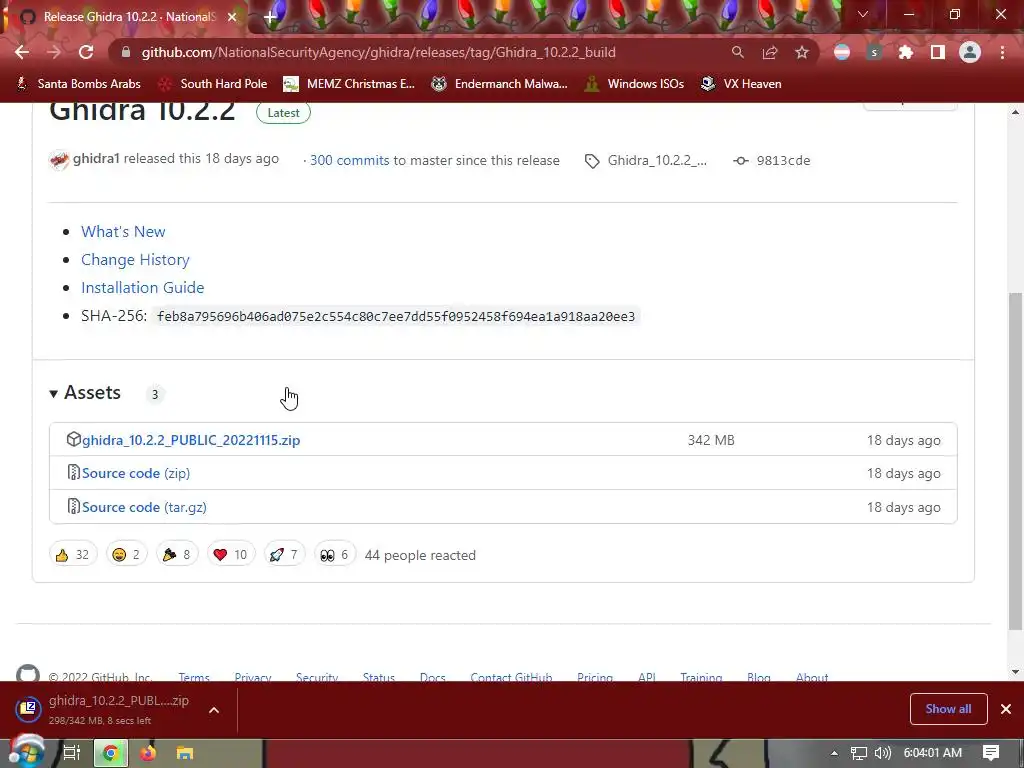1024x768 pixels.
Task: React with the heart emoji
Action: pos(231,555)
